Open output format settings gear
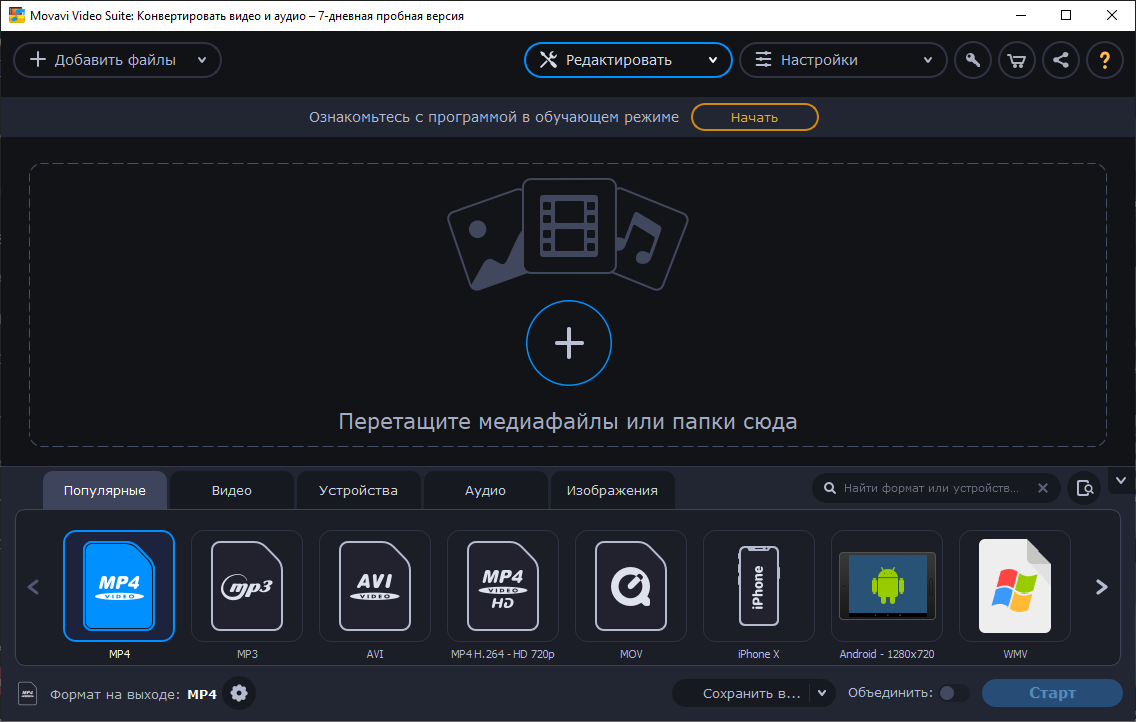This screenshot has height=722, width=1136. pos(239,694)
